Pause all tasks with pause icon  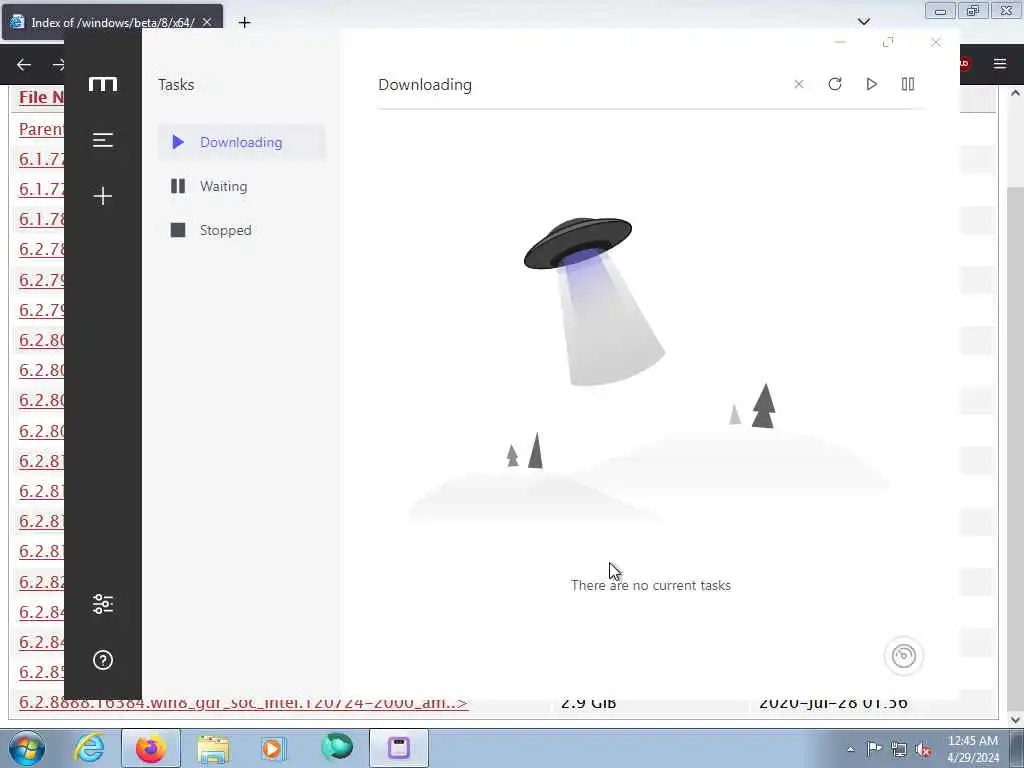click(x=908, y=84)
